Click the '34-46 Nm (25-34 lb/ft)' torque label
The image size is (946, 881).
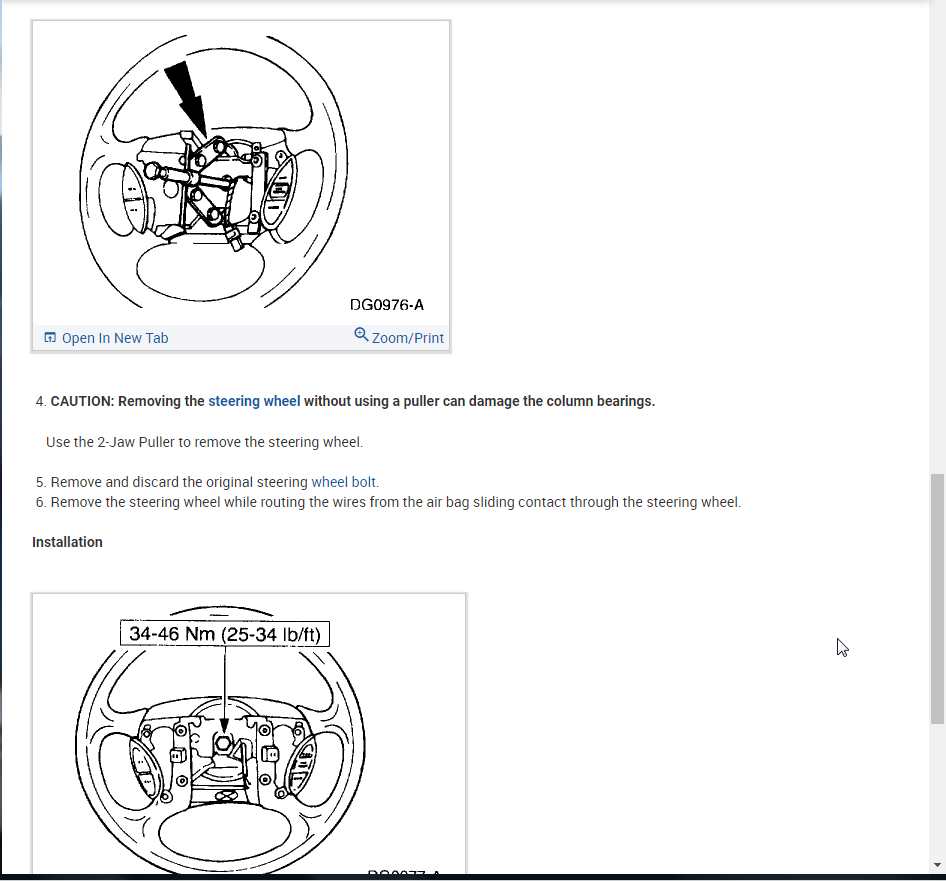[x=225, y=634]
